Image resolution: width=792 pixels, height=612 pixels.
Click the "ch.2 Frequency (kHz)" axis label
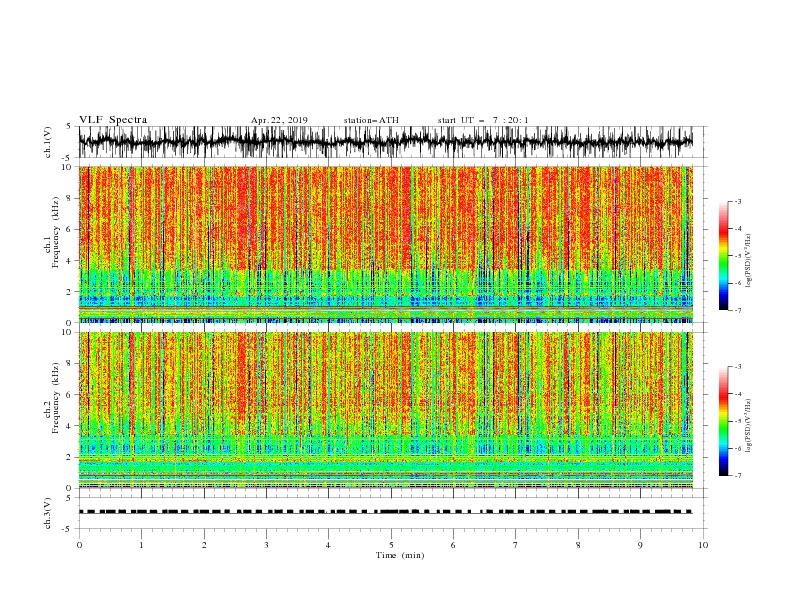(52, 399)
